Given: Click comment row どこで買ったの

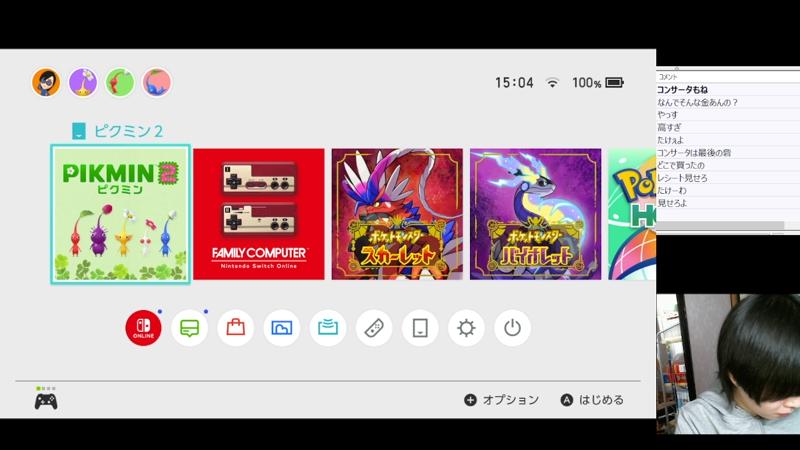Looking at the screenshot, I should pos(728,165).
